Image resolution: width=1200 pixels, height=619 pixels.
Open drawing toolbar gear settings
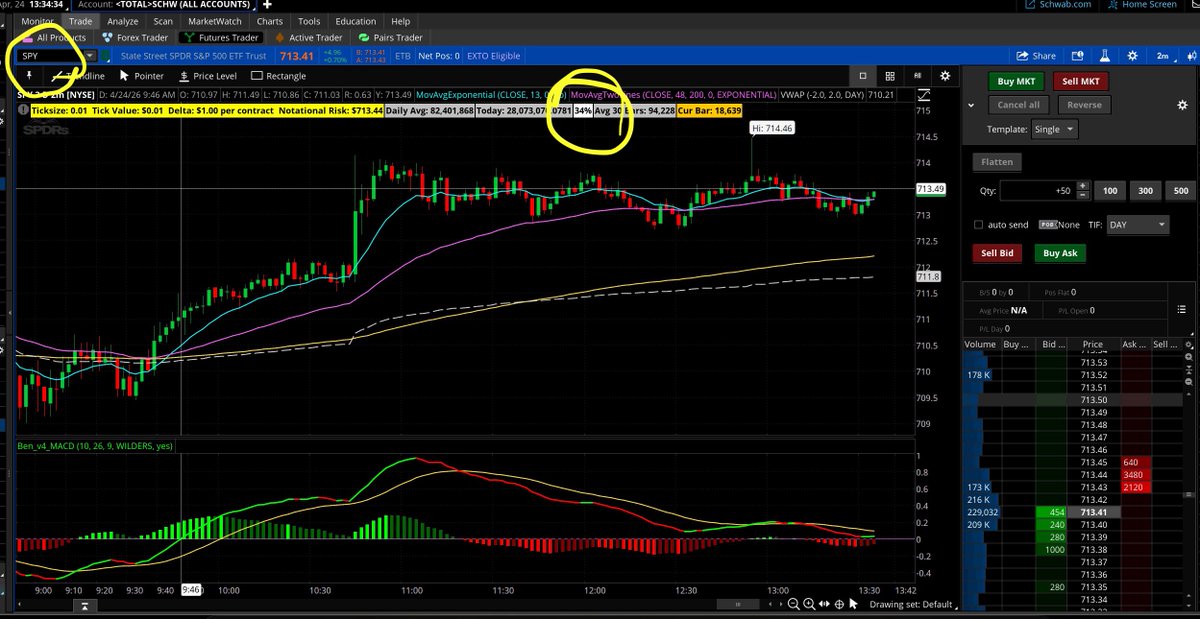pos(945,76)
